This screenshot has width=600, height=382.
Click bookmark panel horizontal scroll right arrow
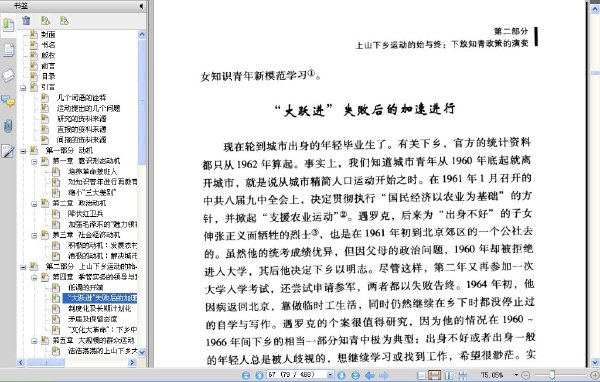pos(132,362)
